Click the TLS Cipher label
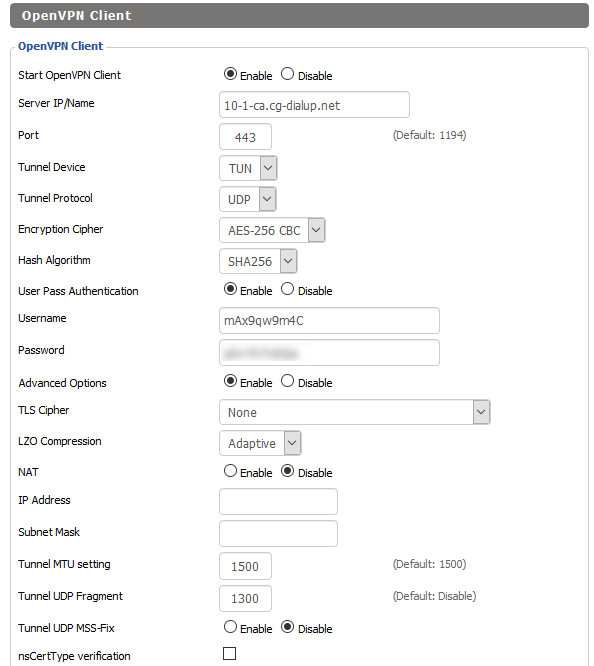 (x=44, y=410)
